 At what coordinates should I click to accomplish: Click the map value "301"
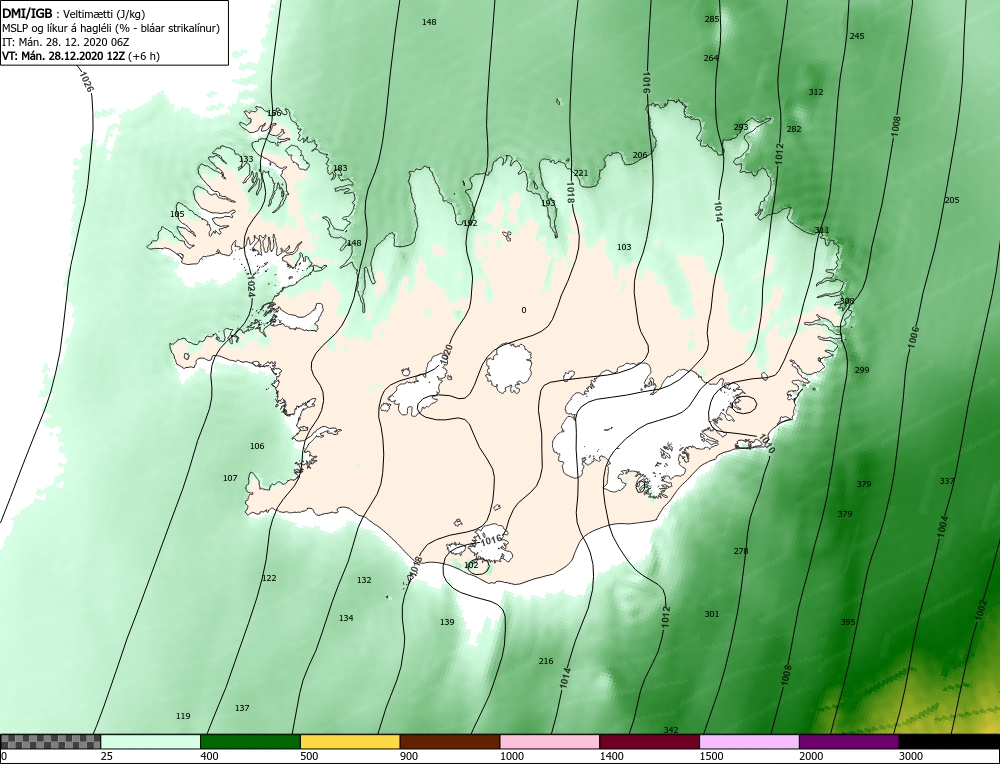click(x=712, y=614)
